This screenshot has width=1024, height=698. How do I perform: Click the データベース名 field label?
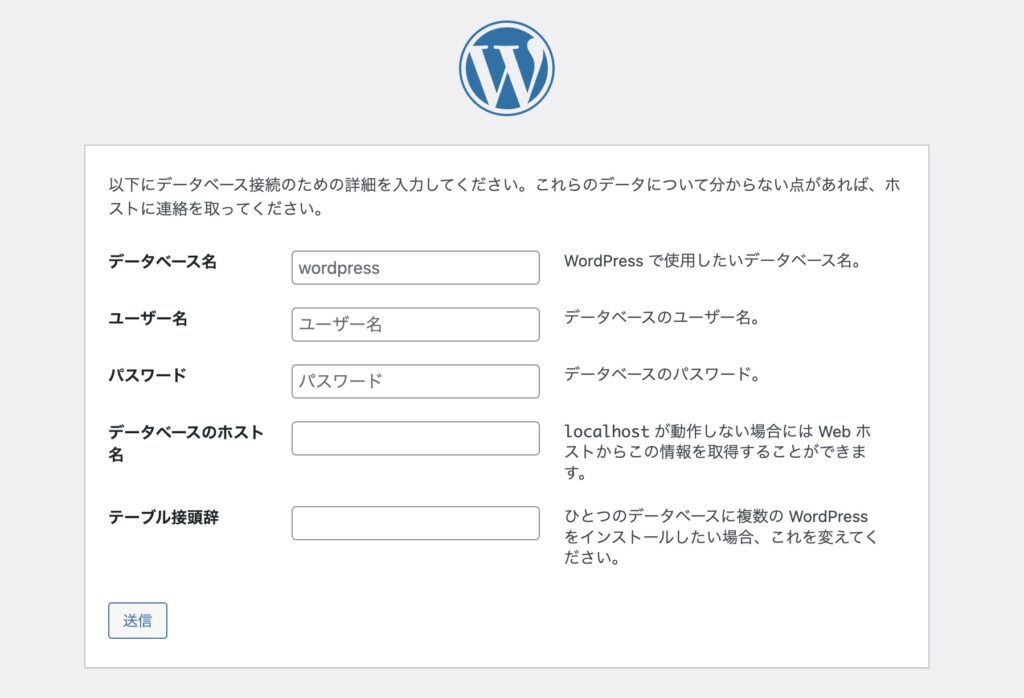coord(162,262)
